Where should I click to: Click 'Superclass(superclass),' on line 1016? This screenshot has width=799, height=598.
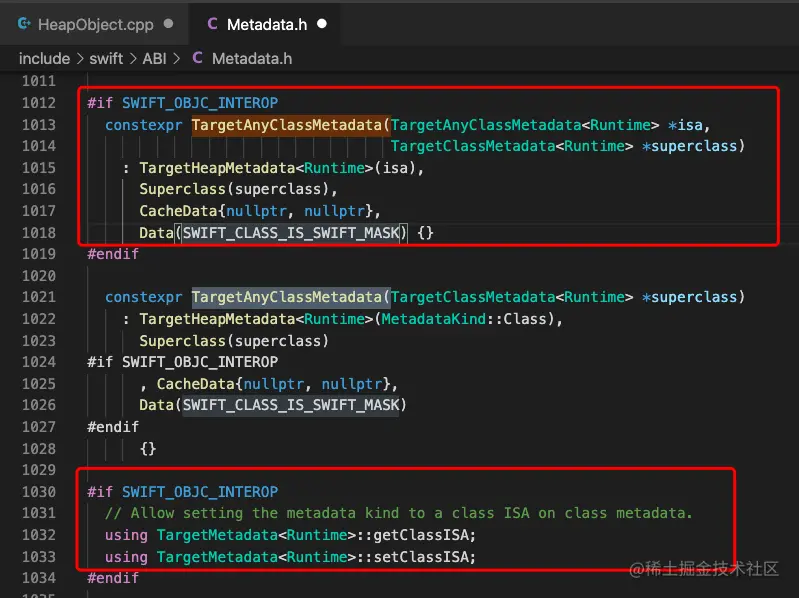click(238, 189)
